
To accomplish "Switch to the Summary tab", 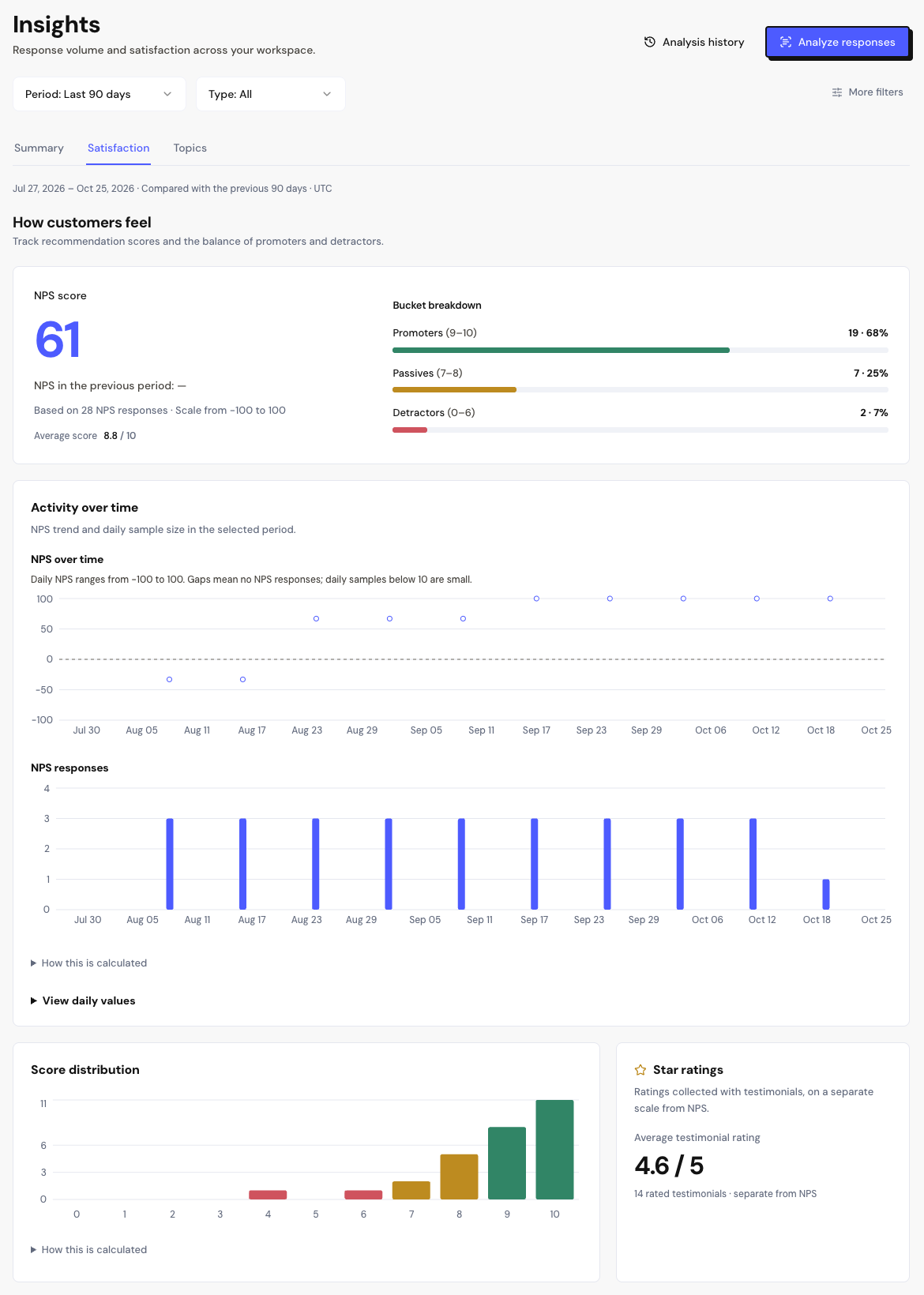I will click(x=39, y=148).
